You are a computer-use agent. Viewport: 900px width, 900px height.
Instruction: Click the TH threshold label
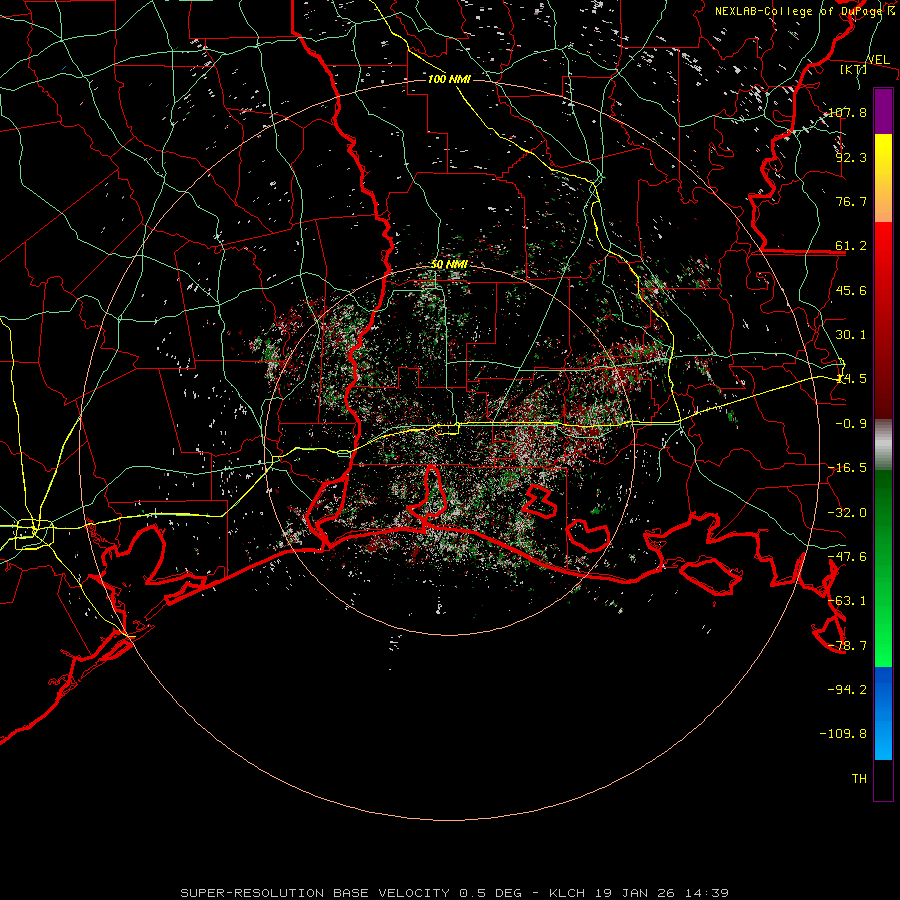859,778
